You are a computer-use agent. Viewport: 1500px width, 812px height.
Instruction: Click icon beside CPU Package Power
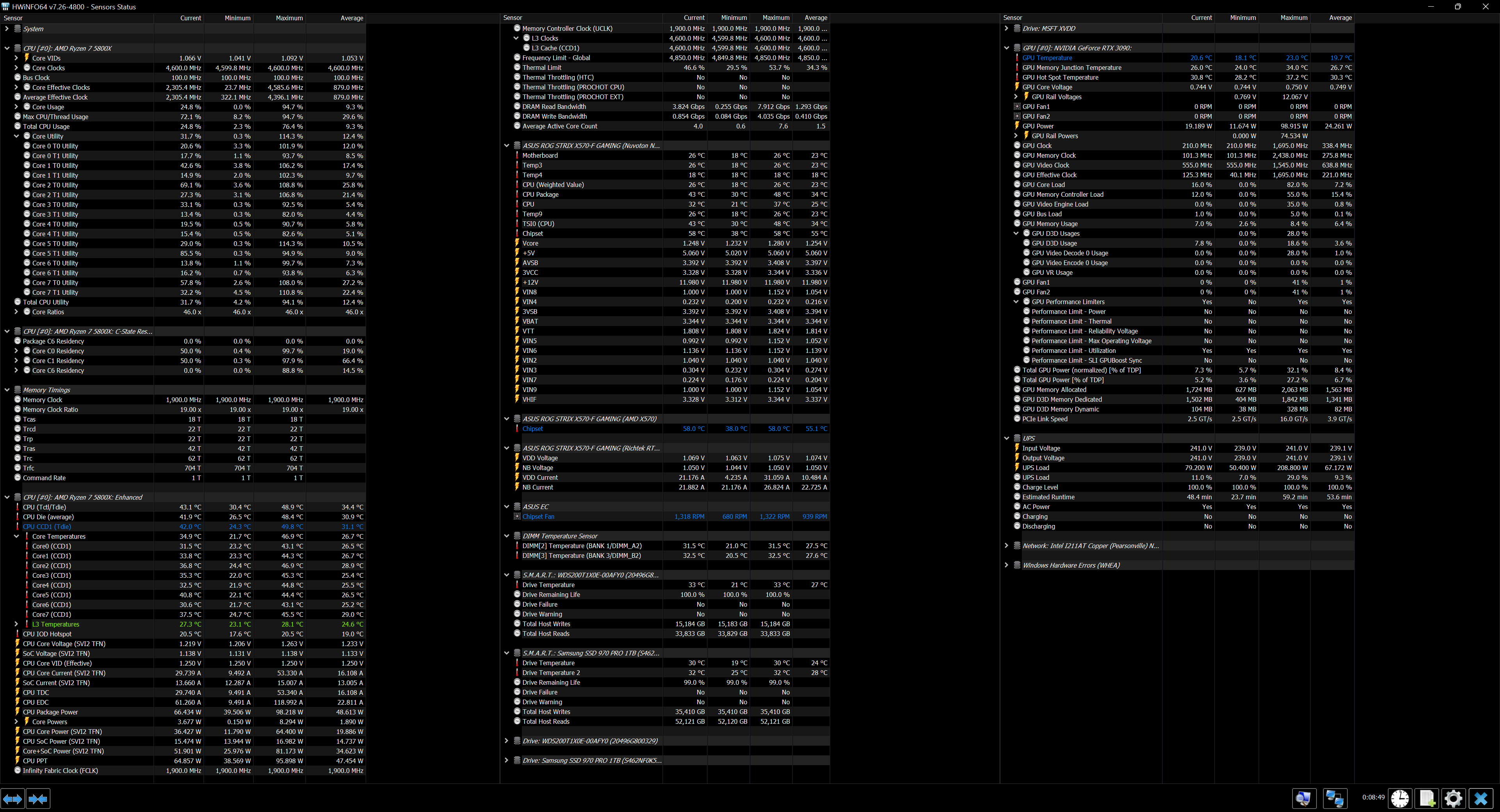pyautogui.click(x=18, y=712)
